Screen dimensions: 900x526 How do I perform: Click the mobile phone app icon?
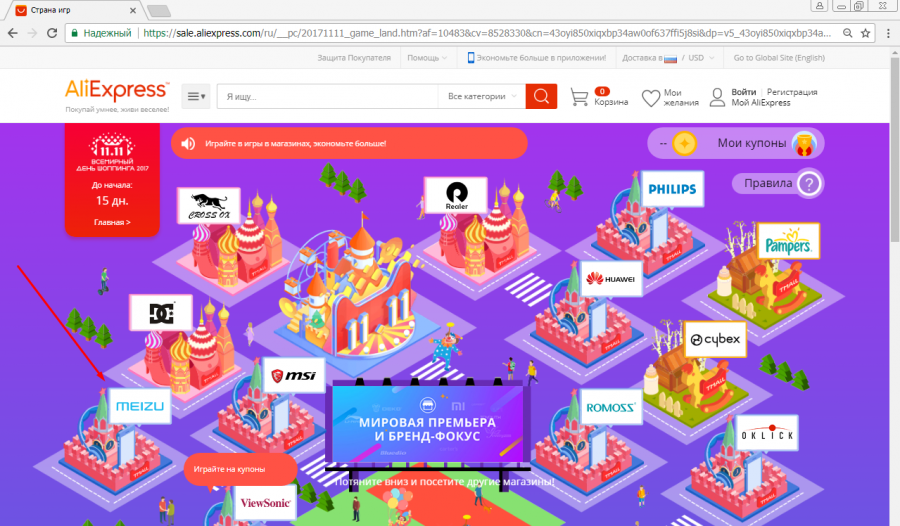pyautogui.click(x=471, y=57)
